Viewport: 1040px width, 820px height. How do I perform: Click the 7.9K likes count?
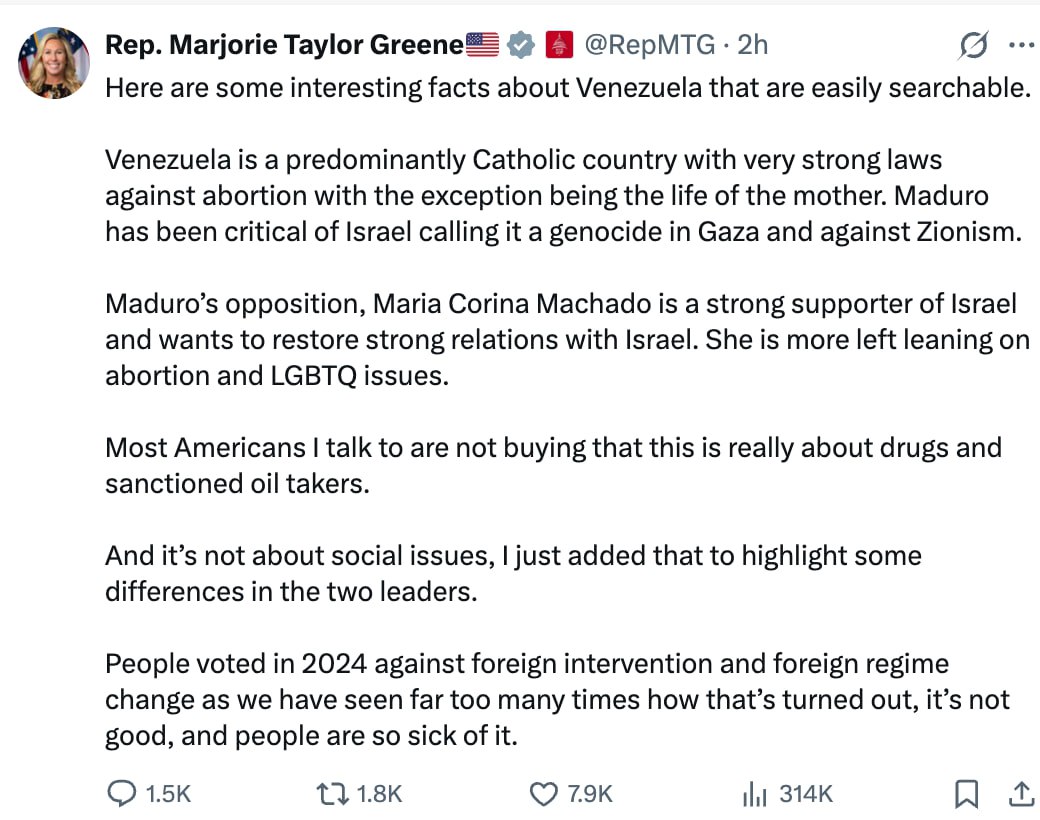coord(590,794)
